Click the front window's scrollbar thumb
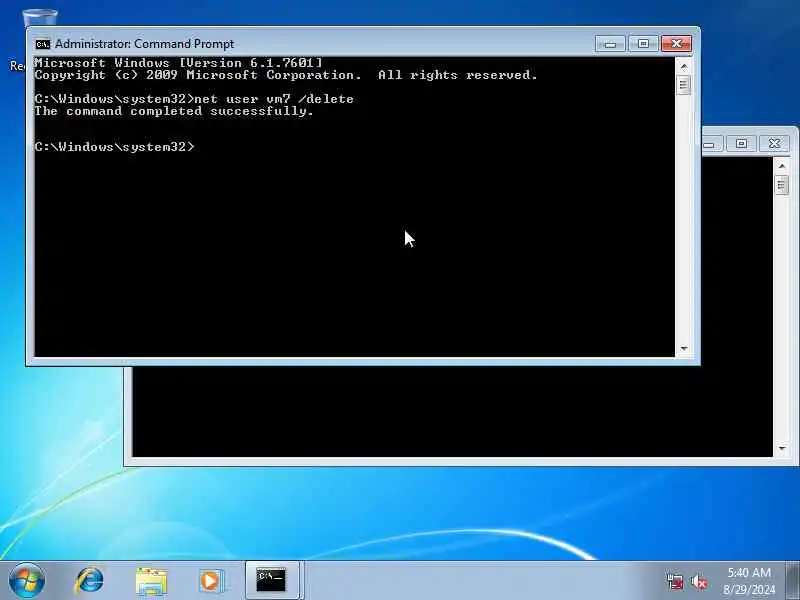The height and width of the screenshot is (600, 800). tap(684, 85)
